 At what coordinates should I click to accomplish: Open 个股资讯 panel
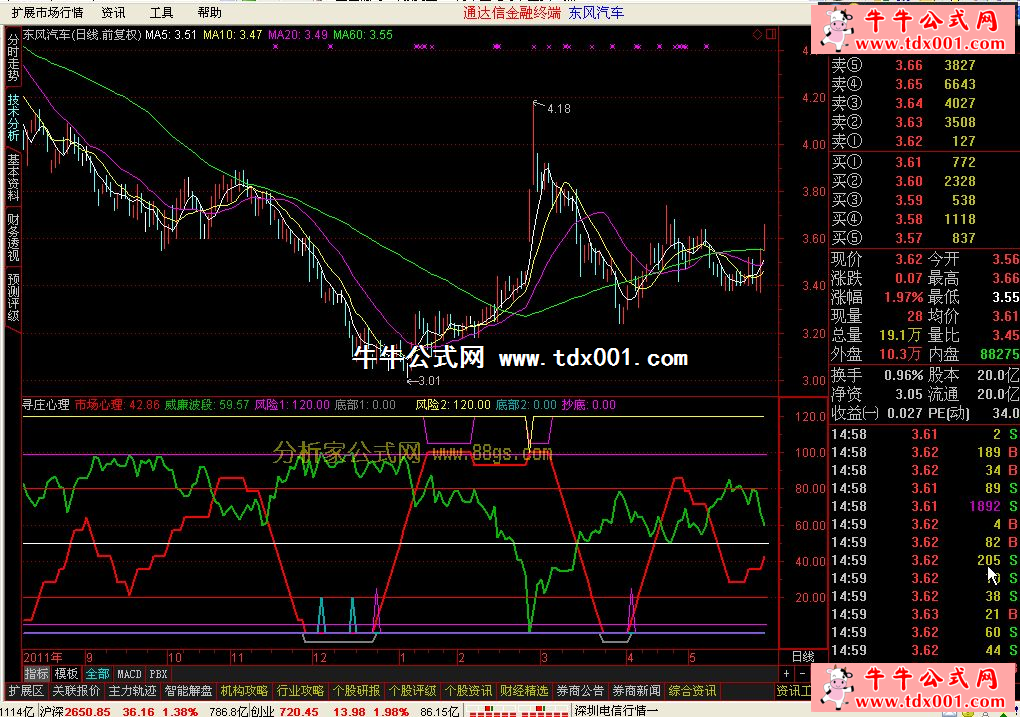pos(468,690)
